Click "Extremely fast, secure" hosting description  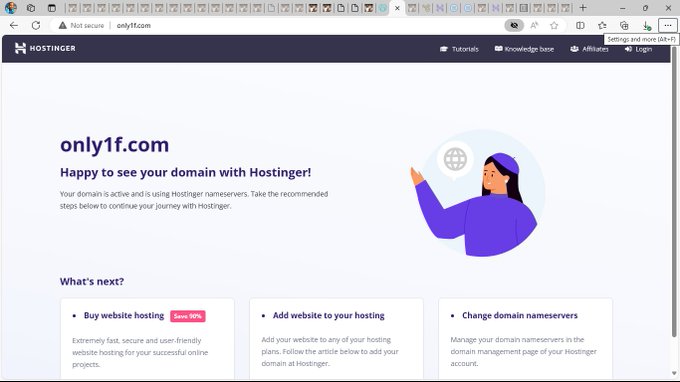140,353
